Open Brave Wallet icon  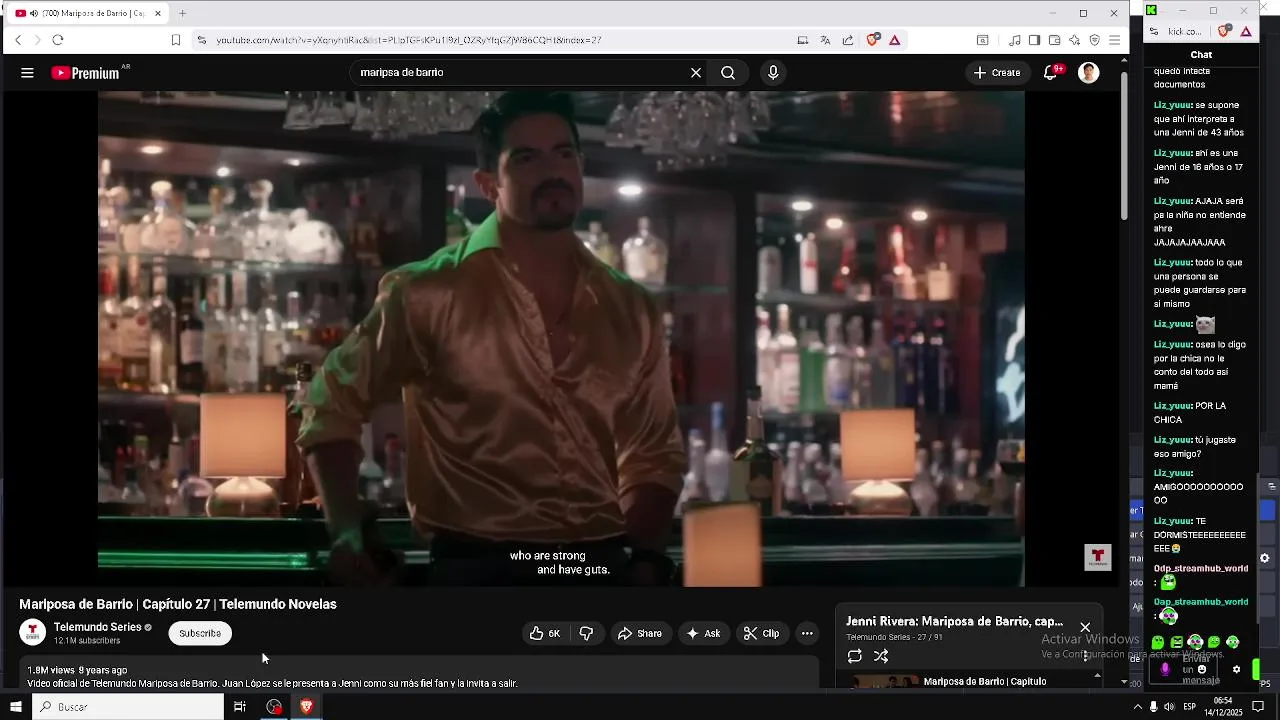point(1054,40)
